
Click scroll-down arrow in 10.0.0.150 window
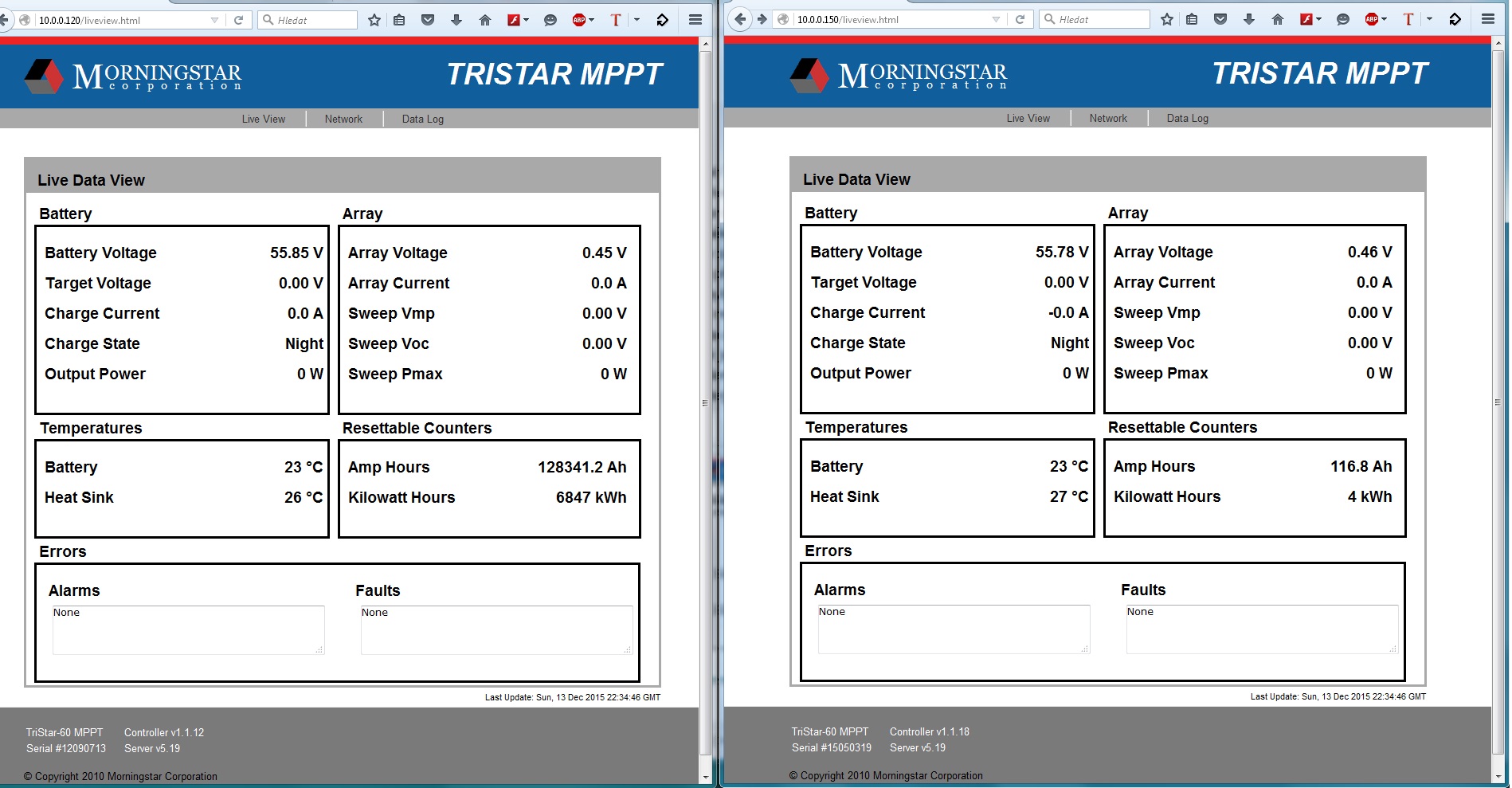pos(1498,777)
